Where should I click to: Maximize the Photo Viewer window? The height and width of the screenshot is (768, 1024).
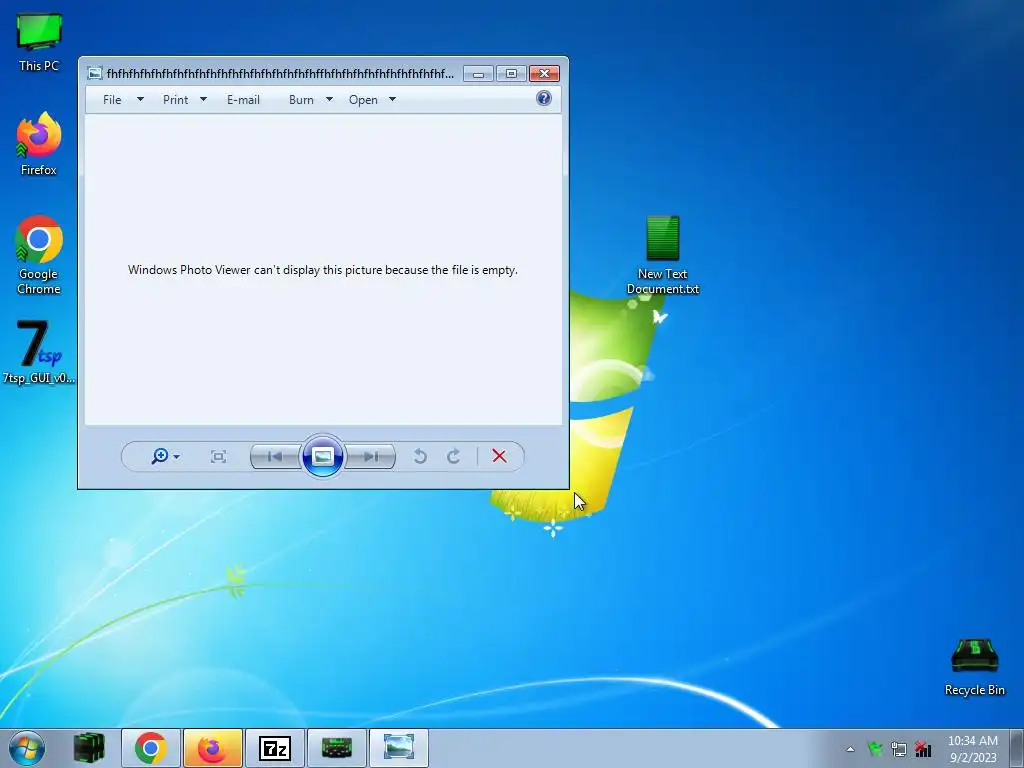(x=511, y=74)
